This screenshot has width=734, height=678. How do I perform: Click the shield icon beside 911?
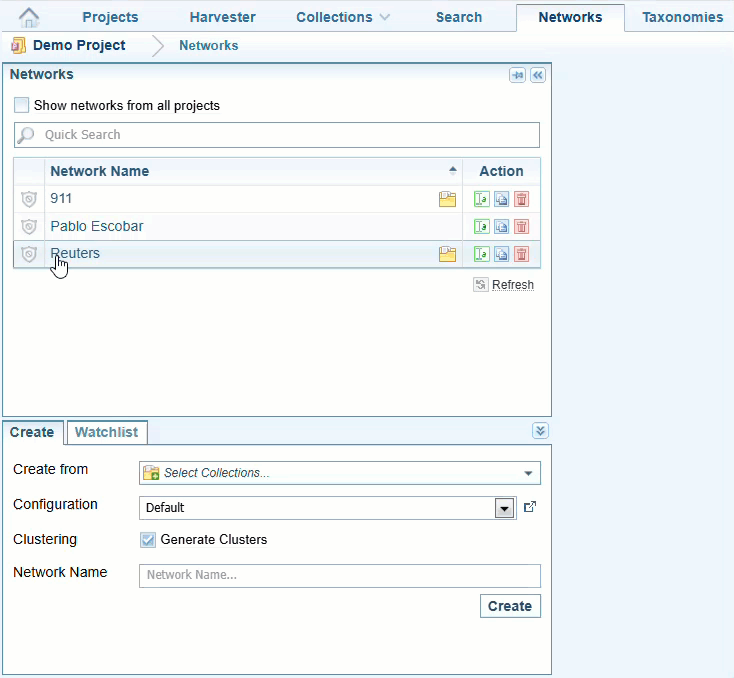pyautogui.click(x=29, y=199)
